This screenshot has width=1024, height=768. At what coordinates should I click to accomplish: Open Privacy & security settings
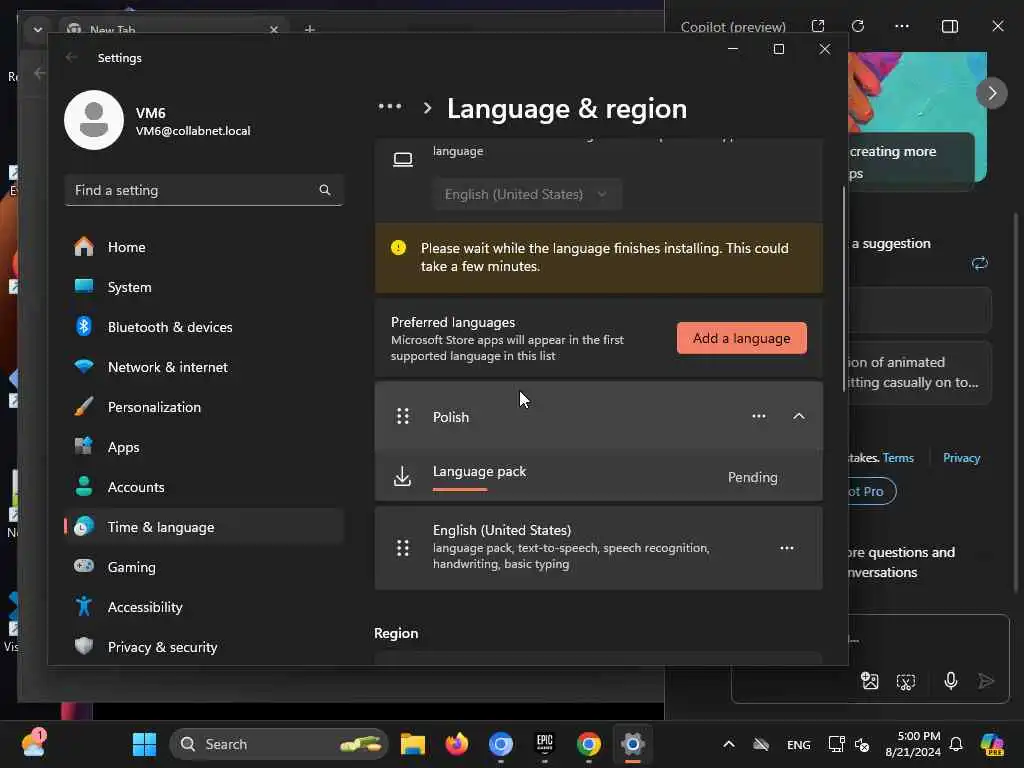204,647
